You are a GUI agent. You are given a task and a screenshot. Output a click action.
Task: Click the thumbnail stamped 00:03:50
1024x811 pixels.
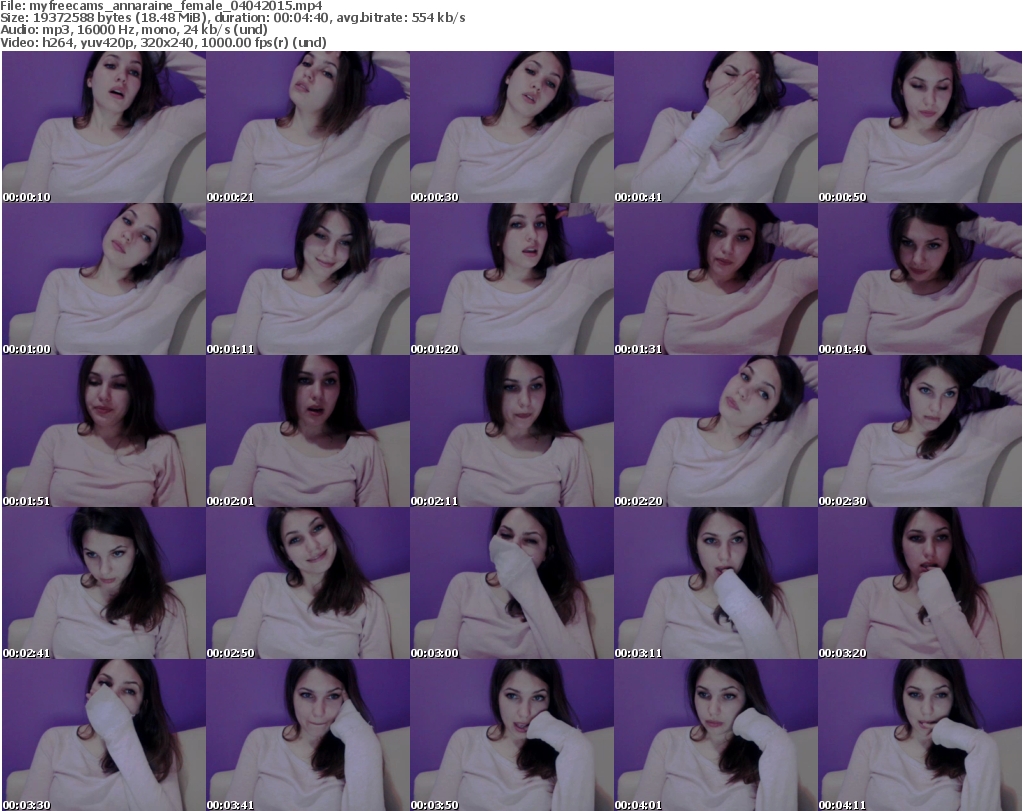pos(512,735)
